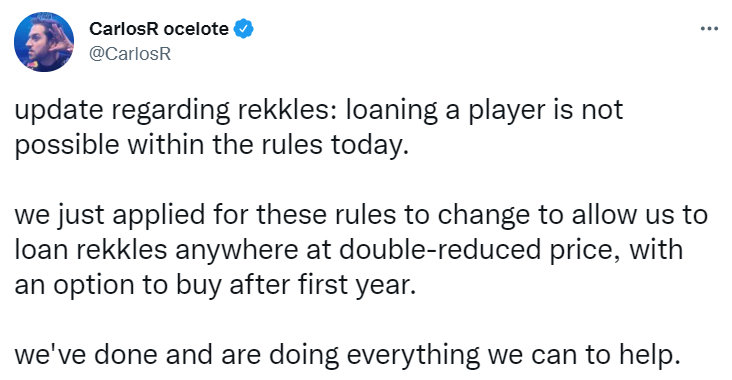
Task: Click the display name CarlosR ocelote
Action: click(159, 29)
